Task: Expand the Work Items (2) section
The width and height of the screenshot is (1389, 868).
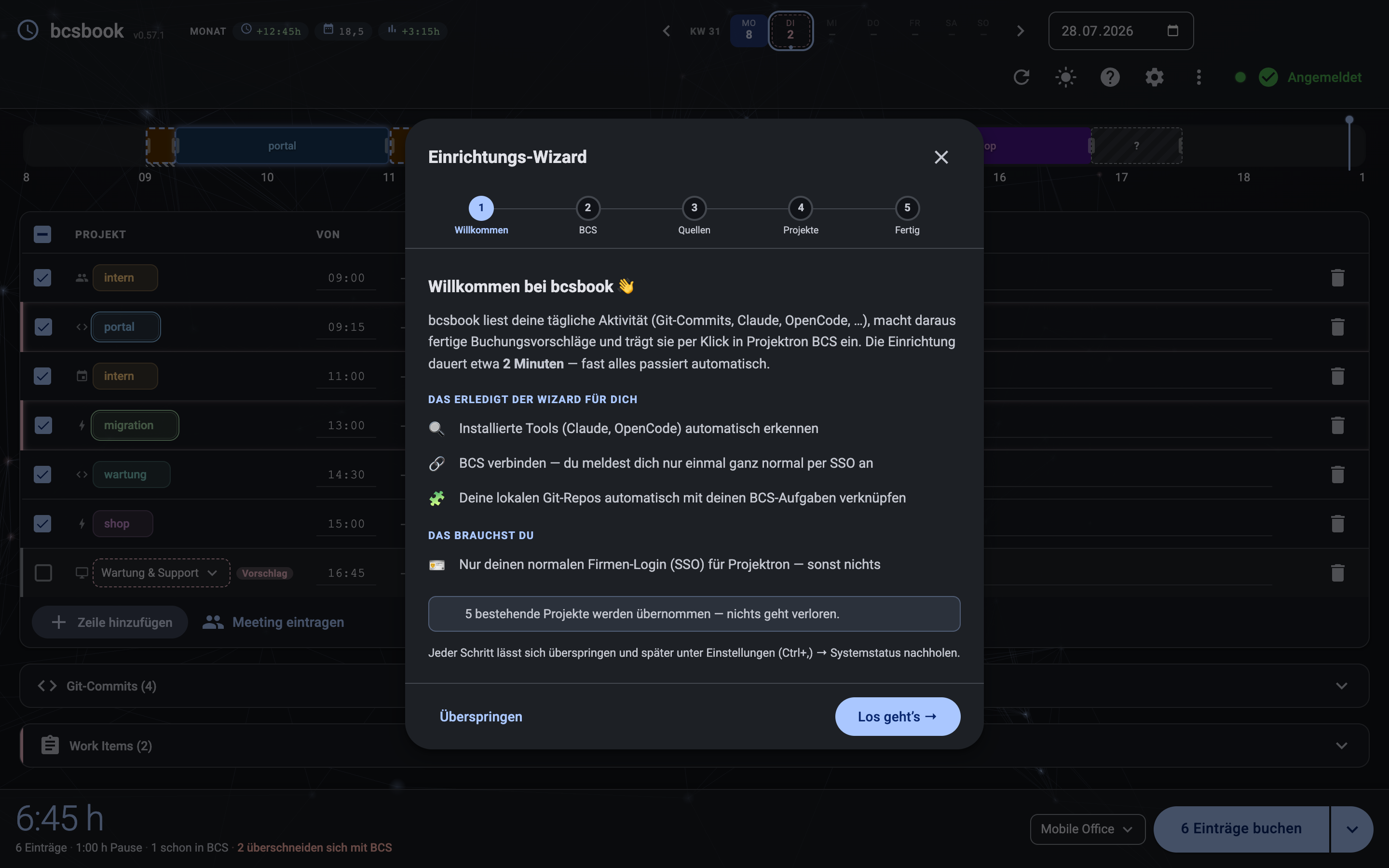Action: (x=694, y=745)
